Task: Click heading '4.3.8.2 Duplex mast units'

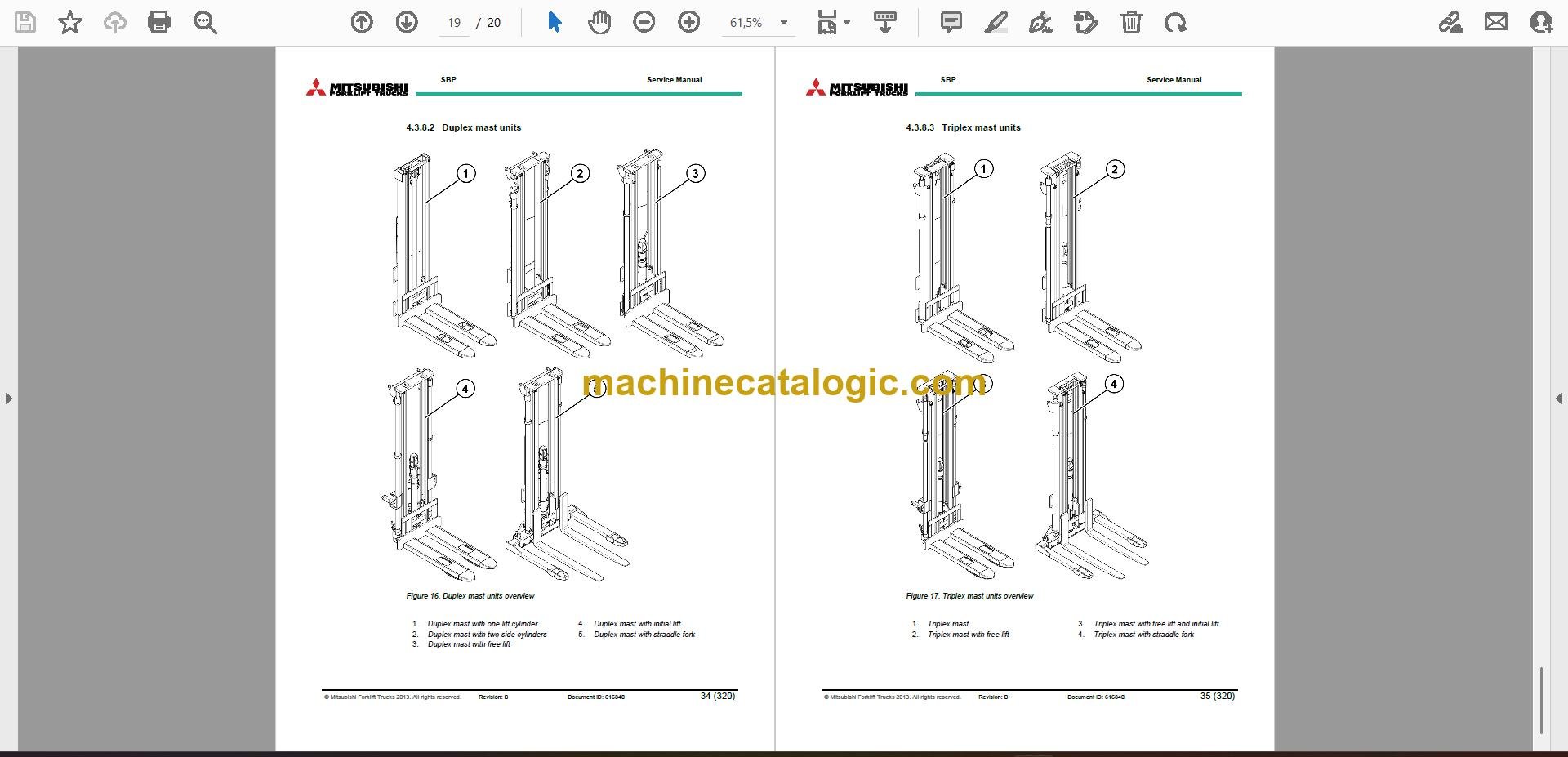Action: click(x=463, y=127)
